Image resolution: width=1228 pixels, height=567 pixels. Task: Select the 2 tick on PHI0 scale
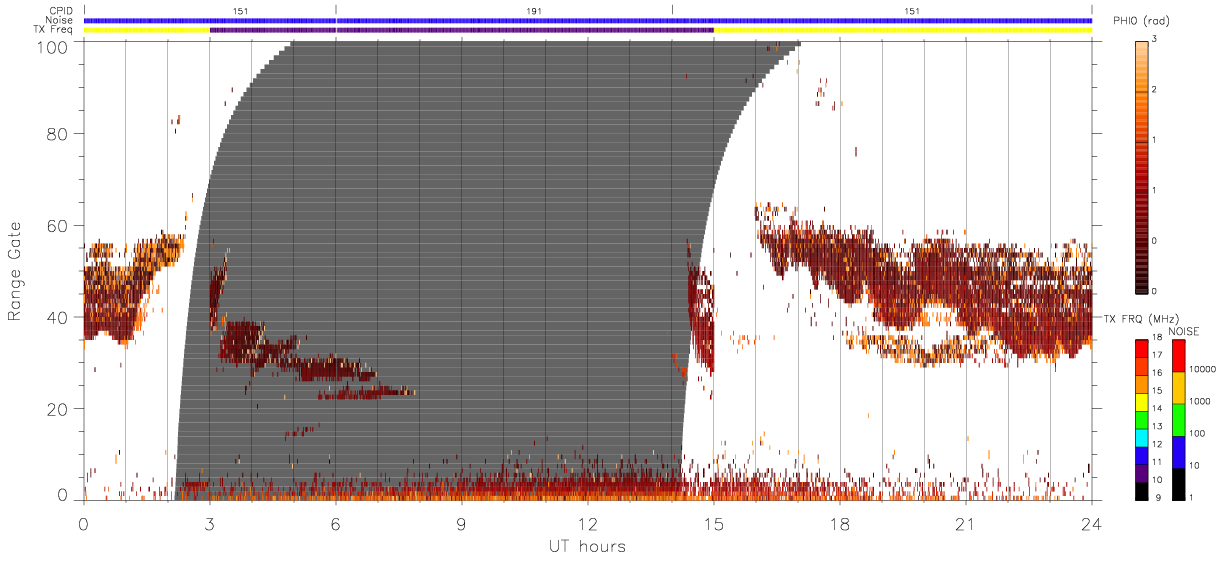pyautogui.click(x=1155, y=90)
